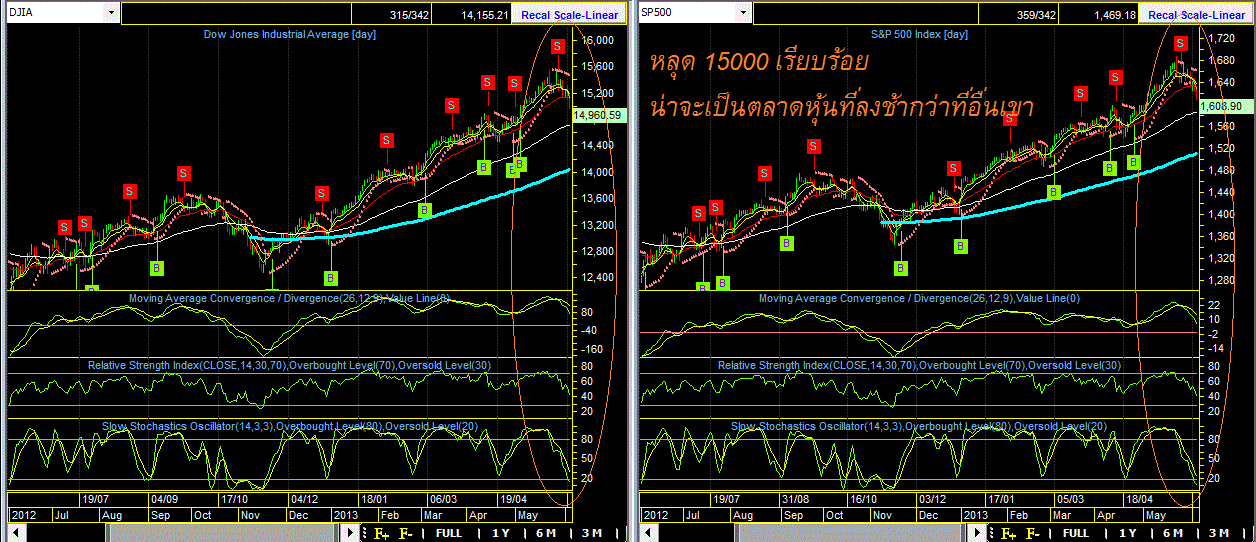Click the SP500 Relative Strength Index title
The width and height of the screenshot is (1256, 542).
point(920,365)
